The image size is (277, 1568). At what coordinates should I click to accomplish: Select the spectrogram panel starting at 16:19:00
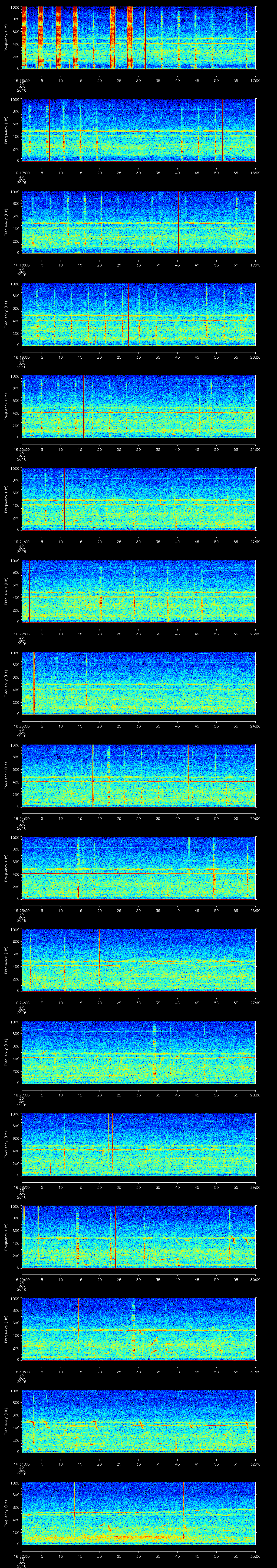pyautogui.click(x=139, y=315)
